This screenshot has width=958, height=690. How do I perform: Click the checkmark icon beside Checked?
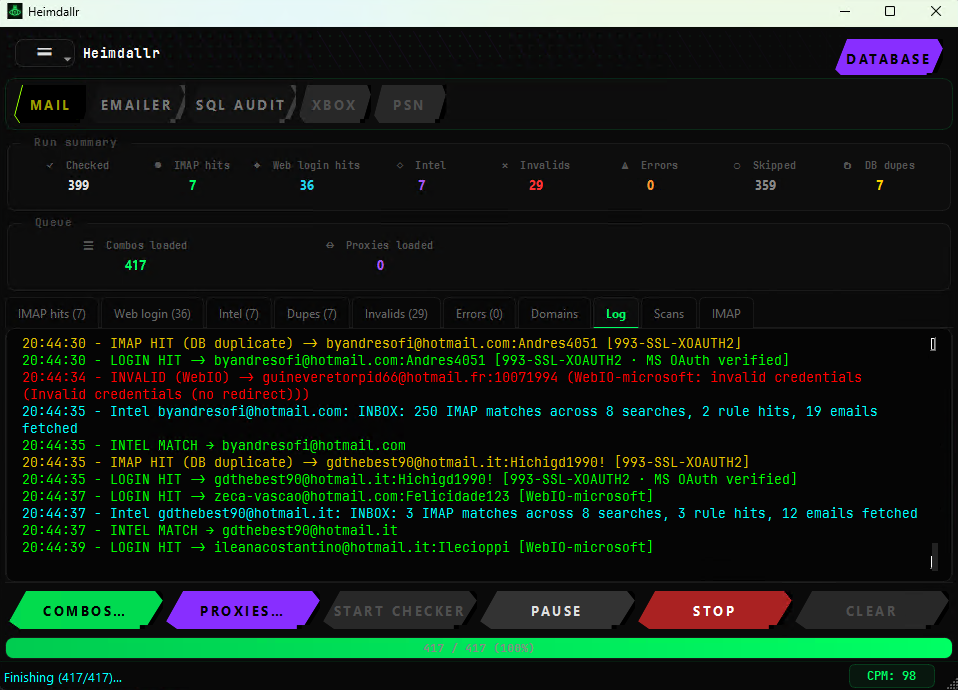[50, 166]
